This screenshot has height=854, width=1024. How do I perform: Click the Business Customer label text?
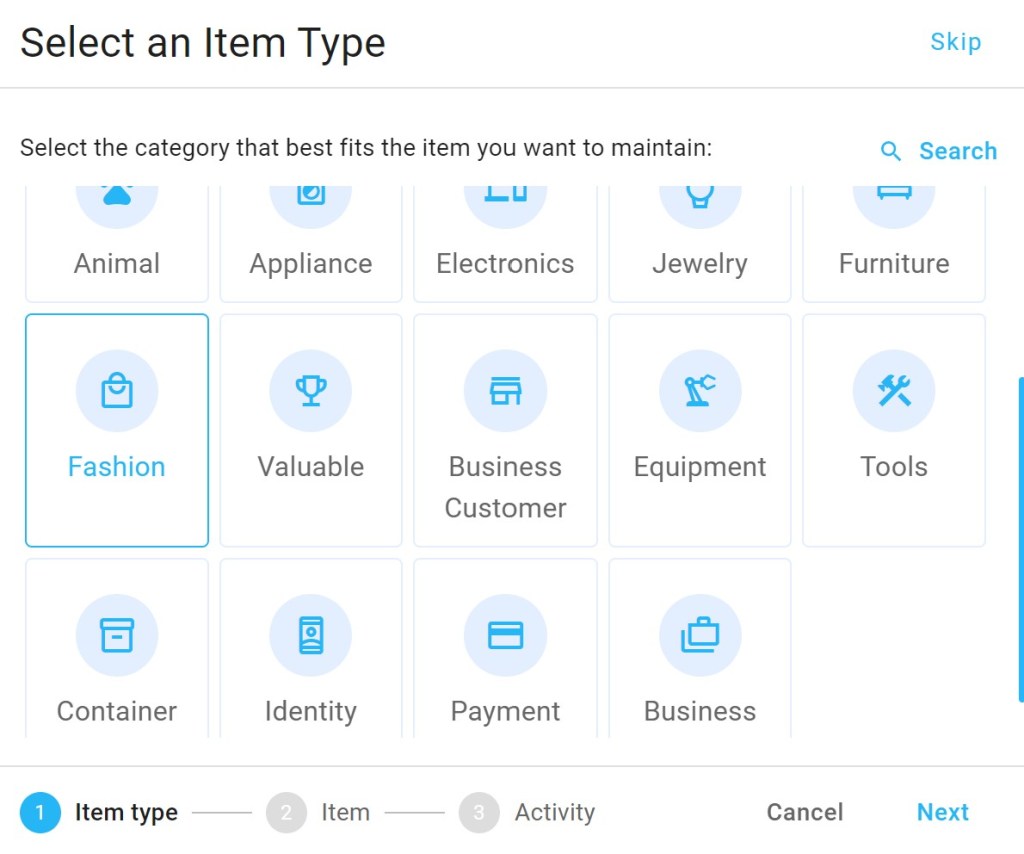pos(505,487)
